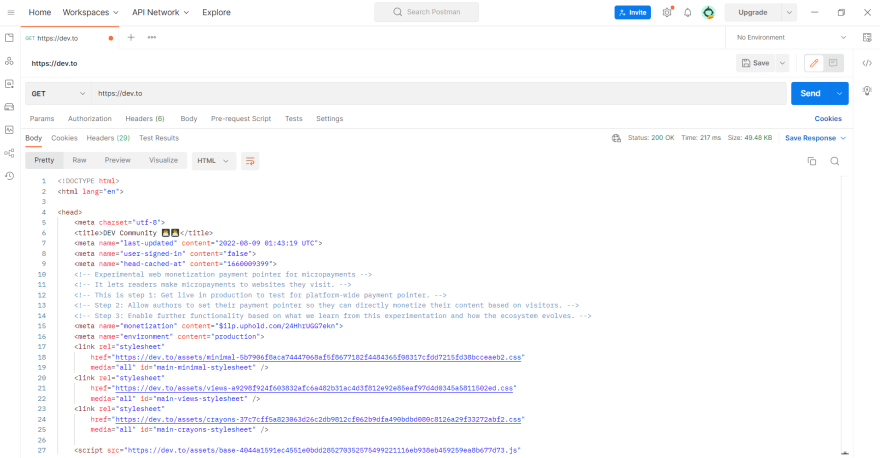
Task: Open Collections in the left sidebar
Action: [x=10, y=38]
